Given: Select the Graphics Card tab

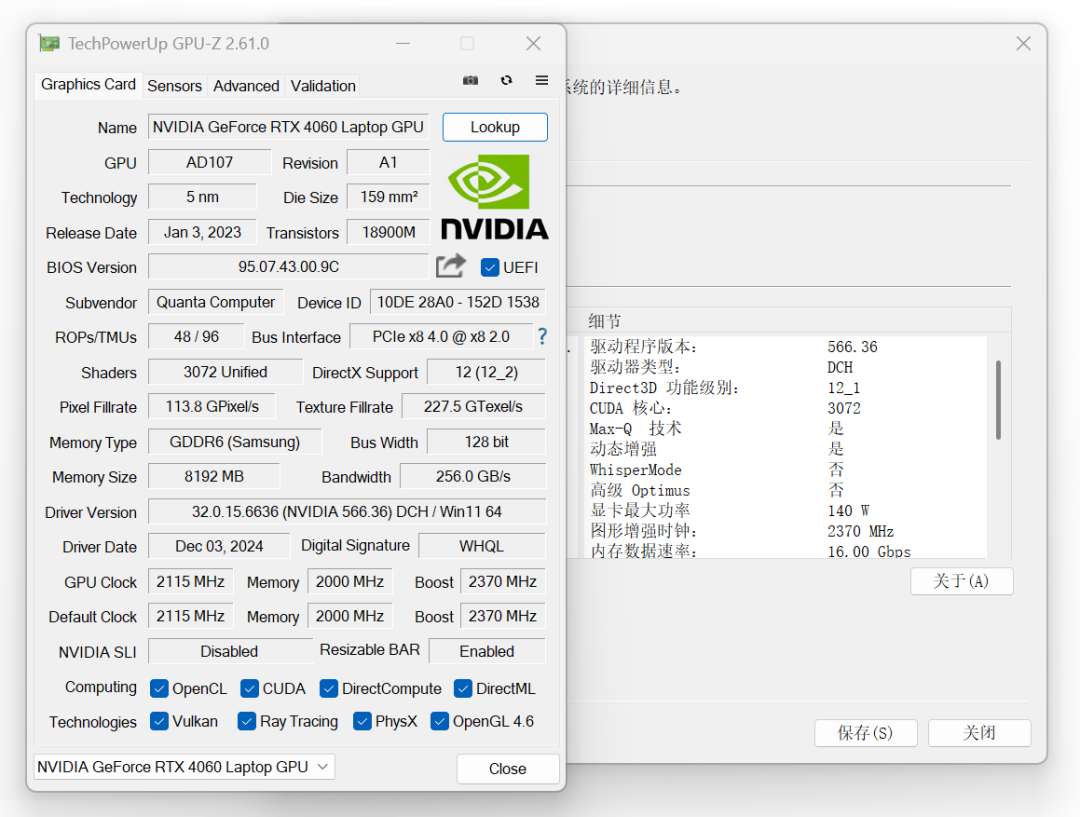Looking at the screenshot, I should [88, 85].
